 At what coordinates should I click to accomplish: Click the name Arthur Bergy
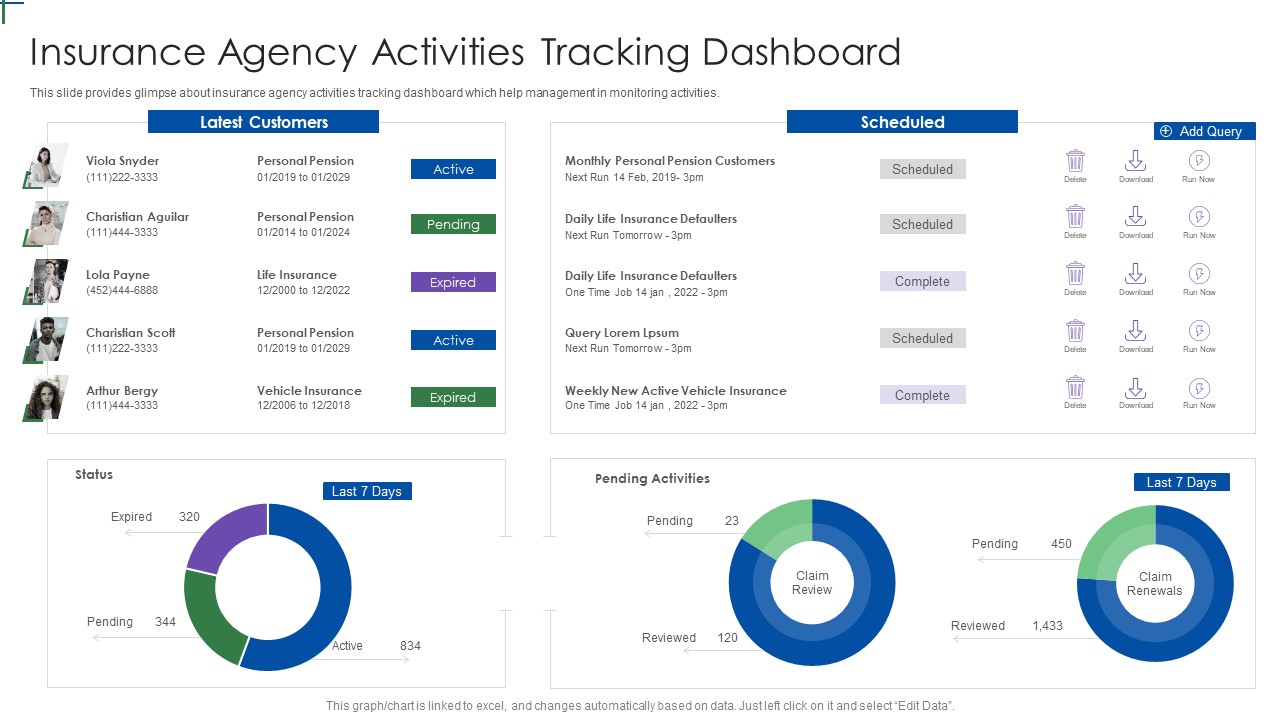coord(122,391)
